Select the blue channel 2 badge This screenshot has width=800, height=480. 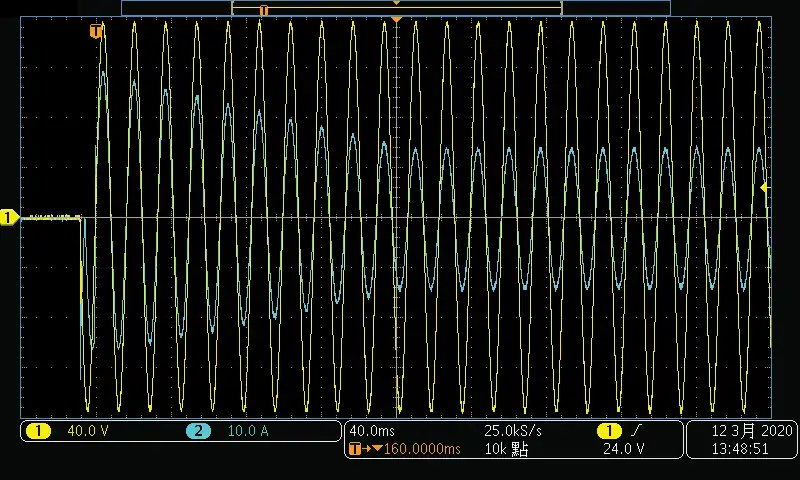(x=198, y=431)
